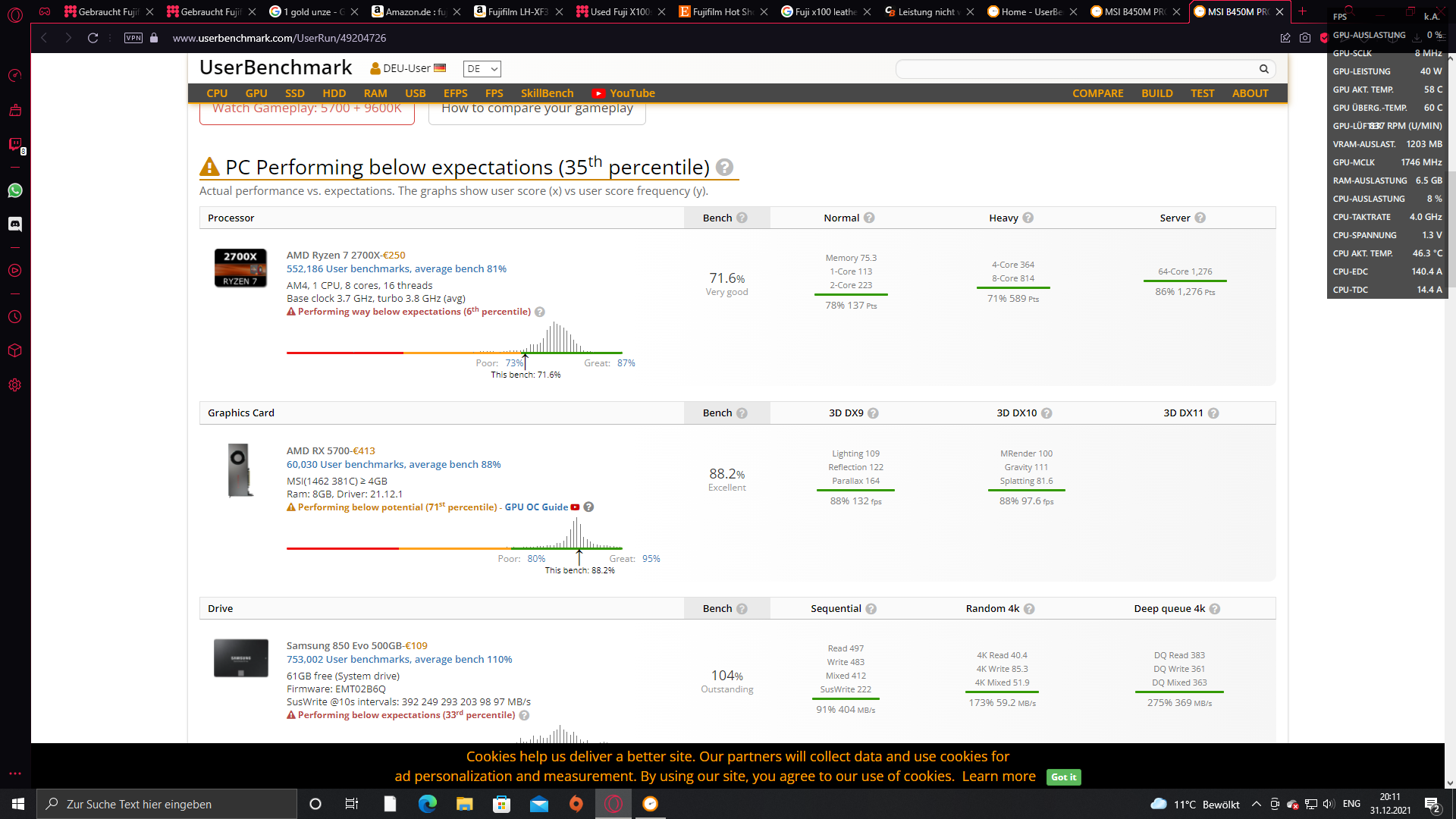Open the GPU menu item
The height and width of the screenshot is (819, 1456).
(256, 93)
